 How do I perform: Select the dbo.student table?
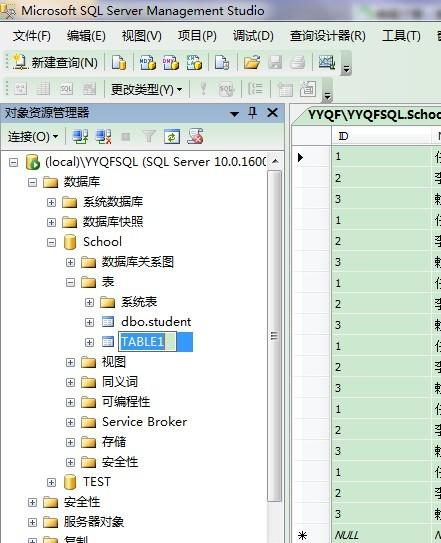tap(156, 322)
